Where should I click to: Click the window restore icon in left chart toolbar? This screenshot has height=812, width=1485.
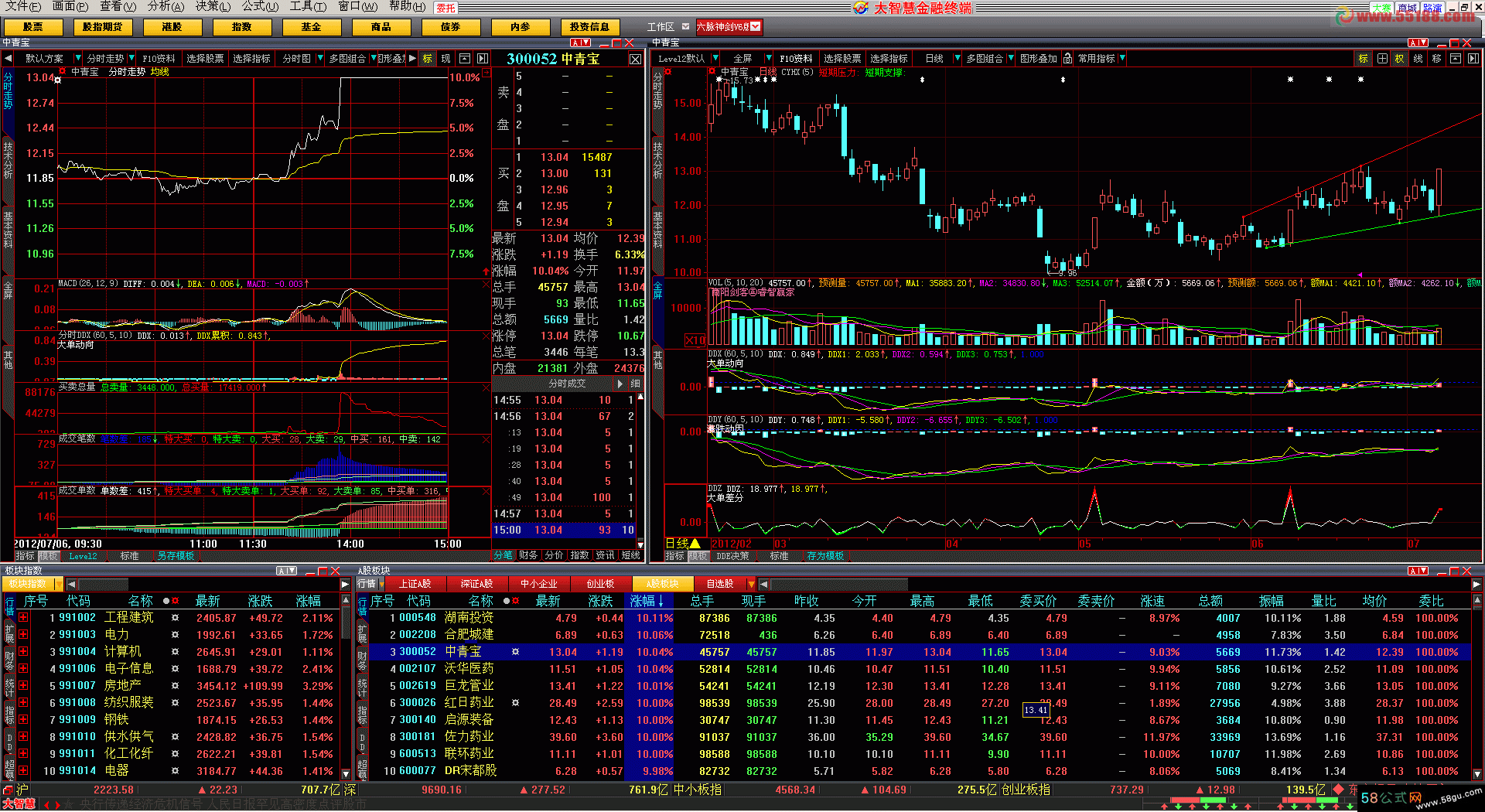pyautogui.click(x=465, y=59)
